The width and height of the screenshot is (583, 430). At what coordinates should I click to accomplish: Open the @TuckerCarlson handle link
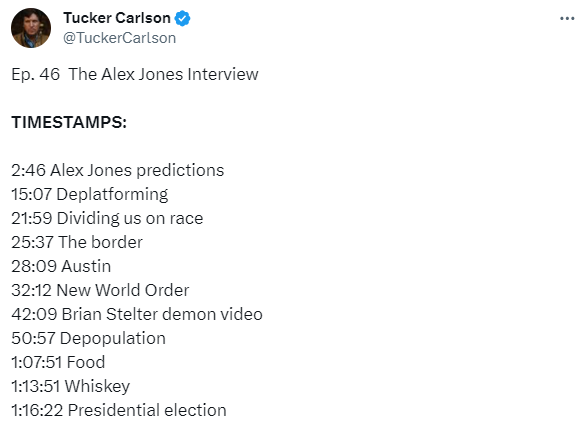click(x=119, y=38)
